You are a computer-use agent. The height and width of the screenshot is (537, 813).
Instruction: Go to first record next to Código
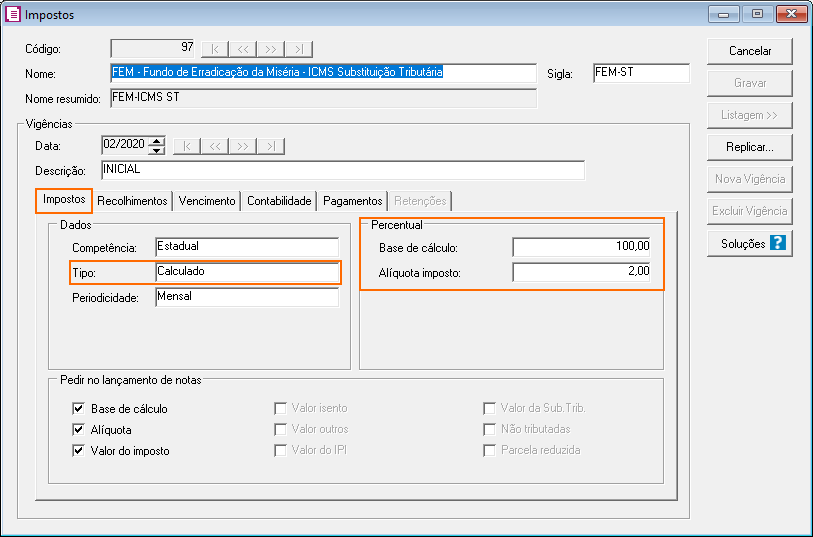coord(215,49)
